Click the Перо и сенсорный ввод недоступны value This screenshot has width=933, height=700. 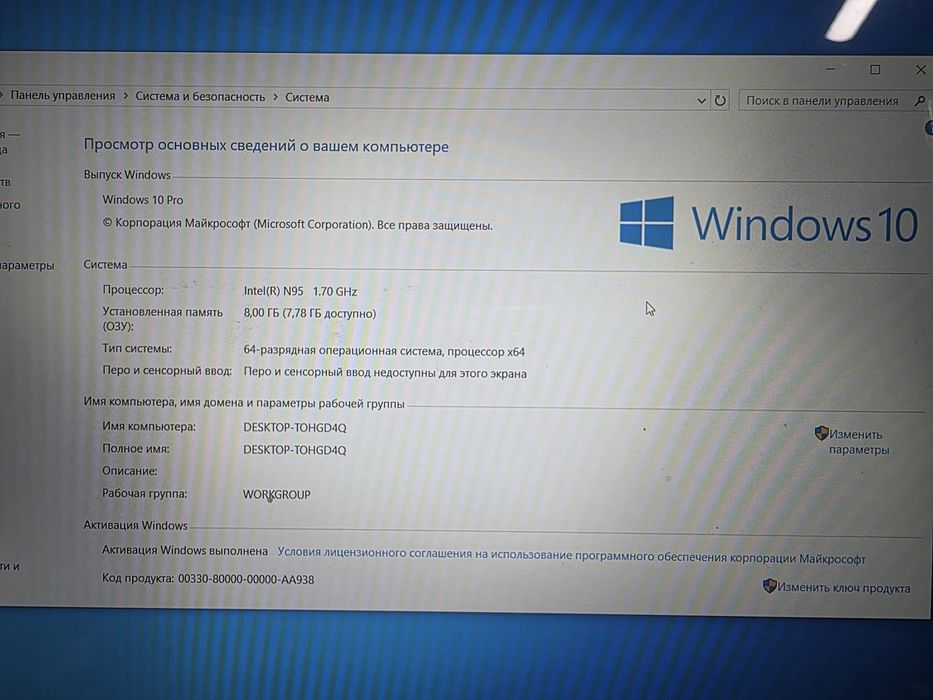pyautogui.click(x=385, y=373)
